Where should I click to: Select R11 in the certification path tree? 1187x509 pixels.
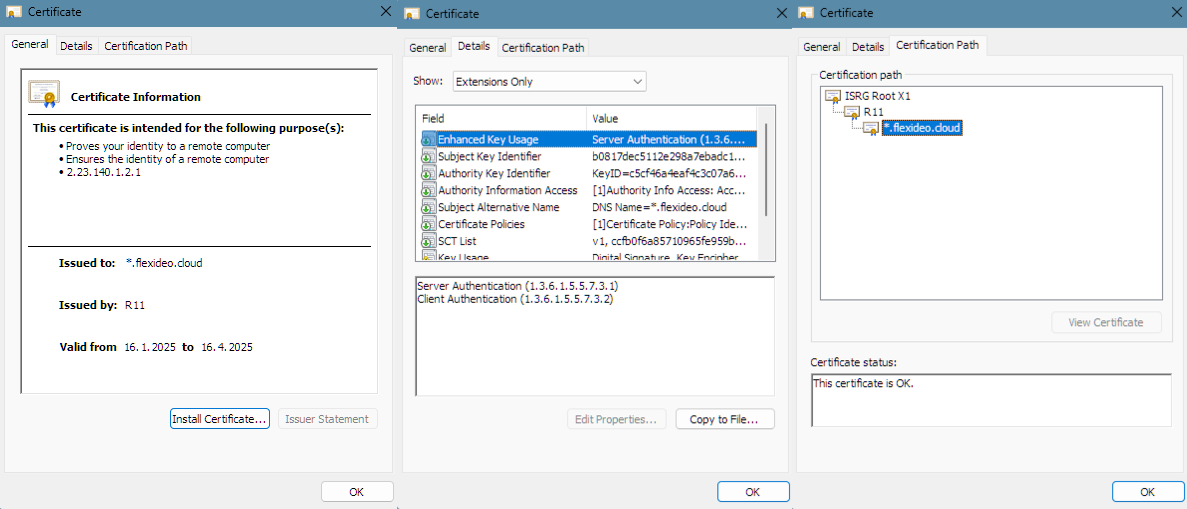tap(873, 112)
